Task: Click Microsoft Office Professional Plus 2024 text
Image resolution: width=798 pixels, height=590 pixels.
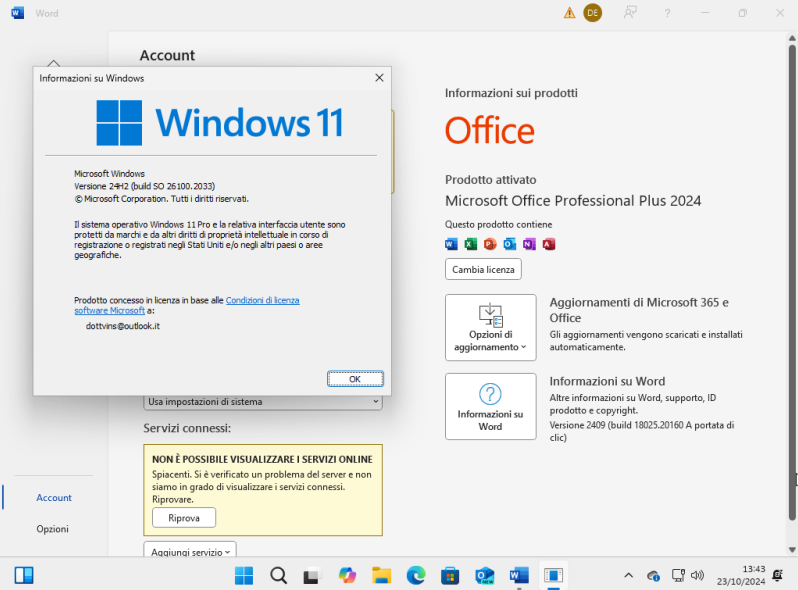Action: pos(573,201)
